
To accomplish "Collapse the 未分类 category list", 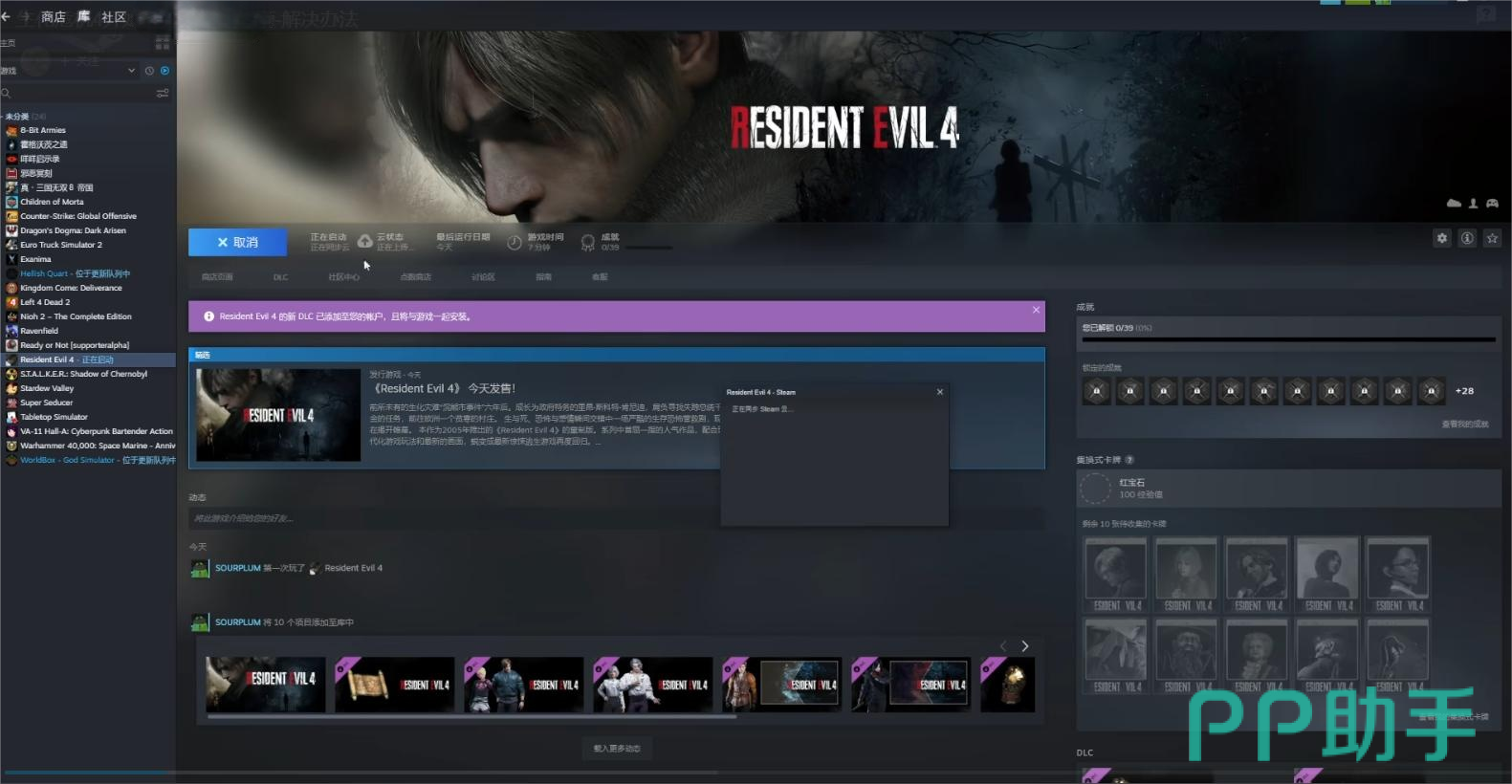I will click(3, 117).
